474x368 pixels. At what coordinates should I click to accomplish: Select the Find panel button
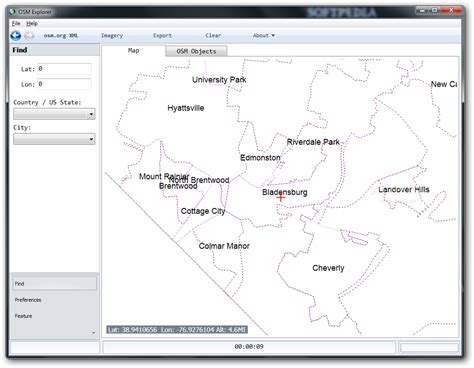point(54,283)
